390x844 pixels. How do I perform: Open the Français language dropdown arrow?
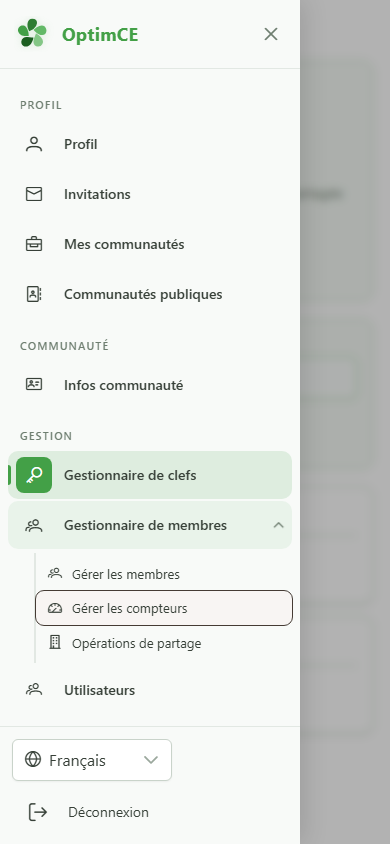151,760
